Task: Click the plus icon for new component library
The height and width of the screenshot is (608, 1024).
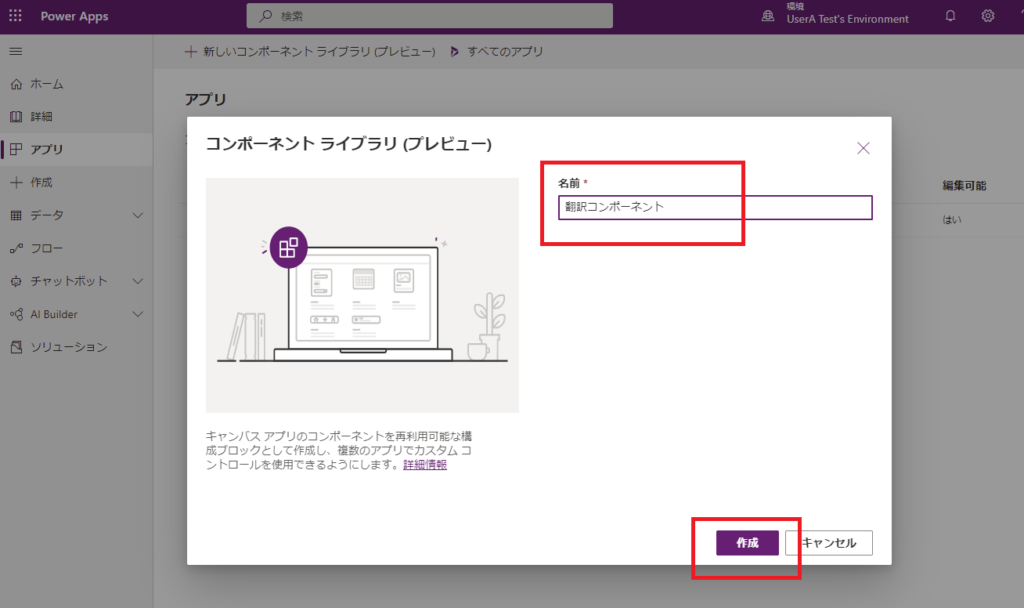Action: tap(191, 52)
